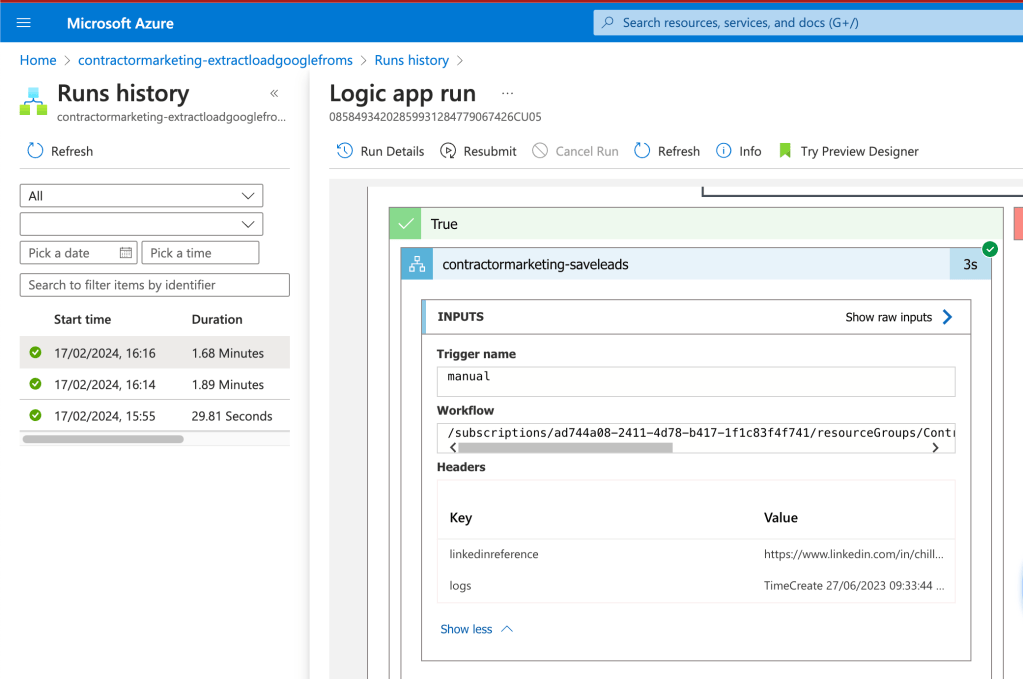
Task: Select the run from 17/02/2024, 16:16
Action: point(155,353)
